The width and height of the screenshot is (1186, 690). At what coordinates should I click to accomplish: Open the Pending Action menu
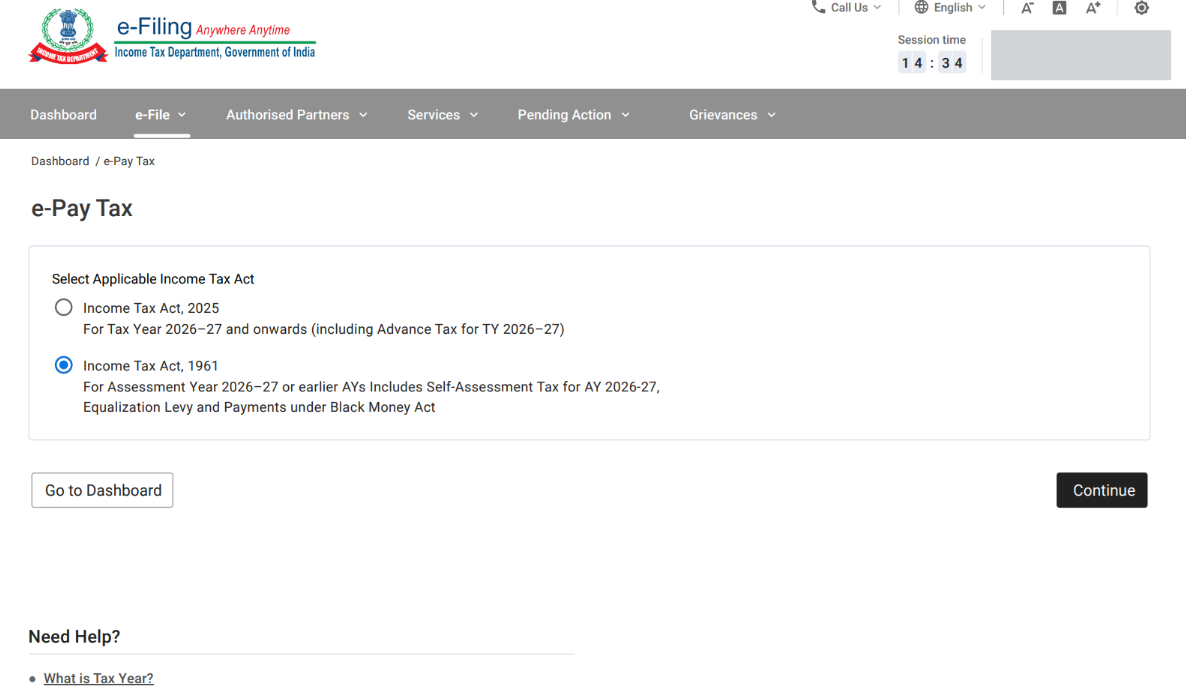[573, 115]
